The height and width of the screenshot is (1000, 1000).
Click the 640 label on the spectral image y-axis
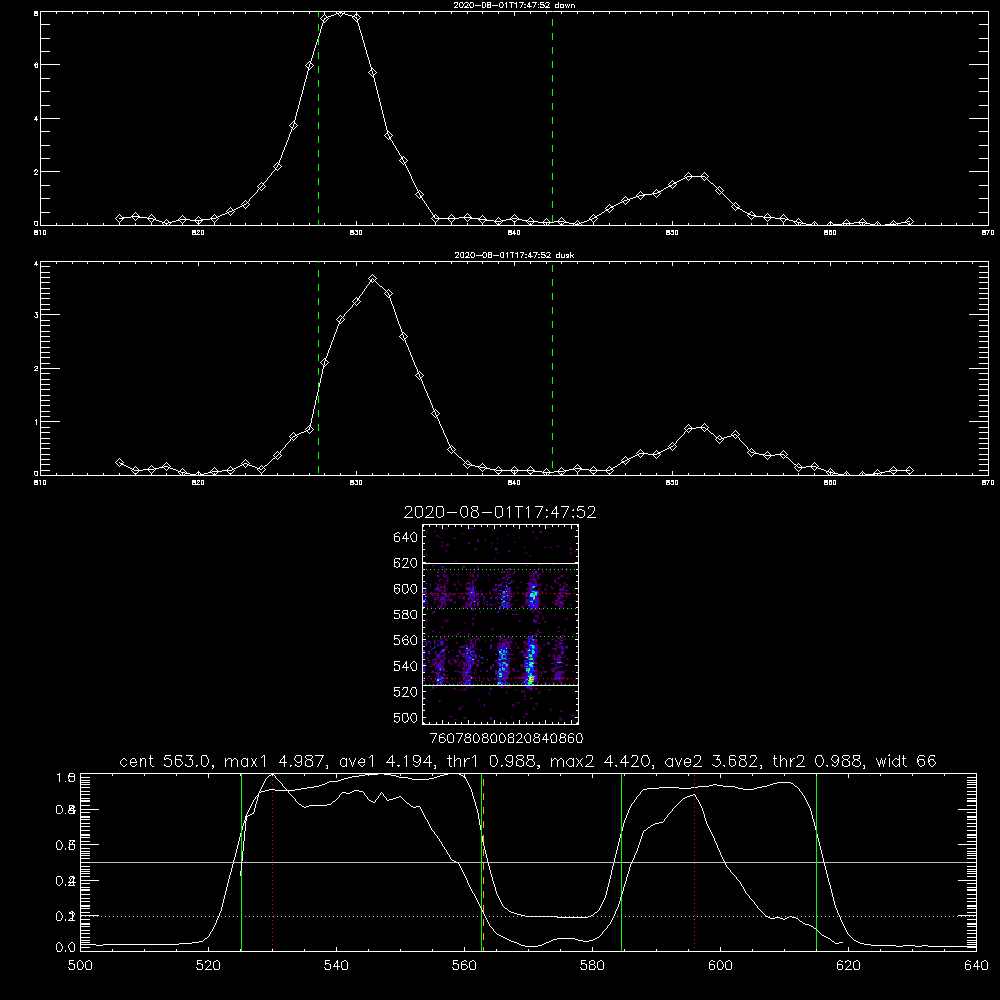pos(406,538)
